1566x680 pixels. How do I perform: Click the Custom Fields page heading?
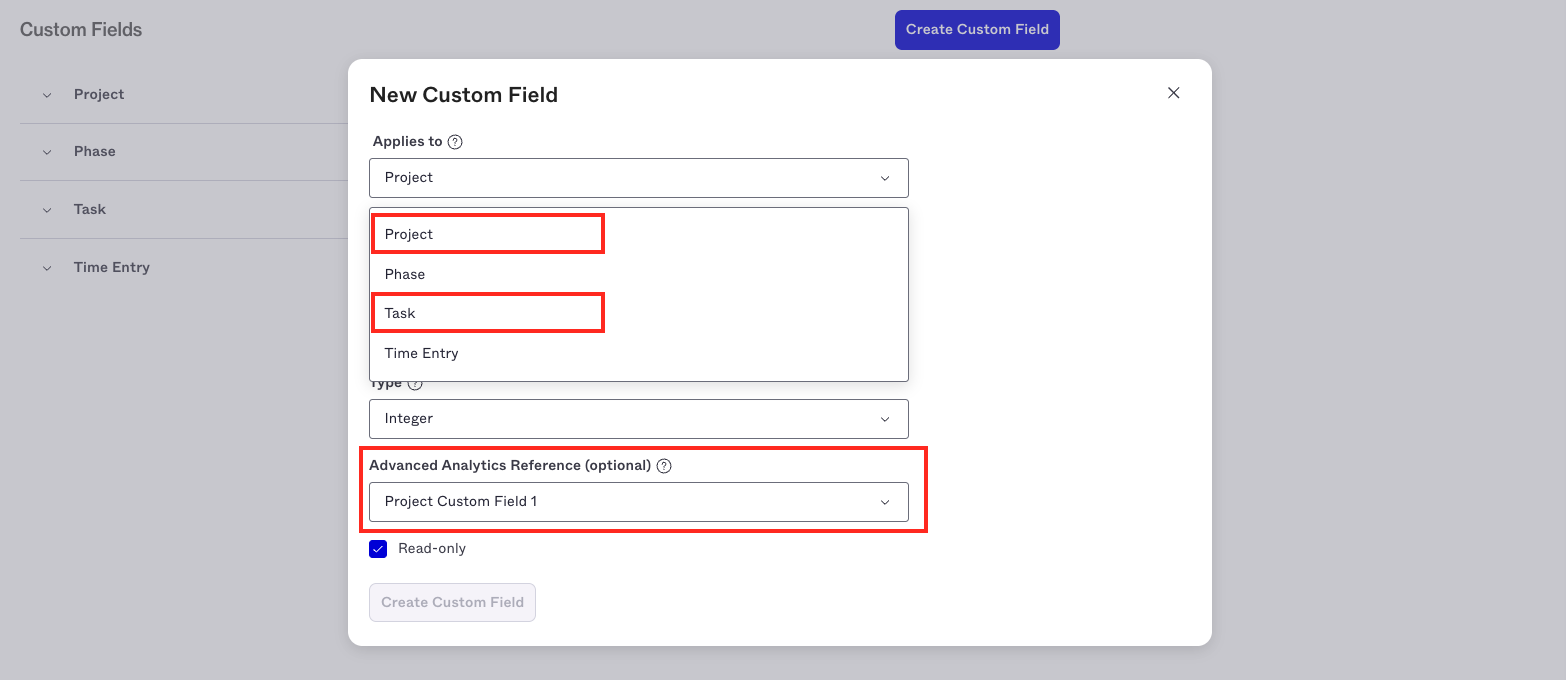point(81,30)
